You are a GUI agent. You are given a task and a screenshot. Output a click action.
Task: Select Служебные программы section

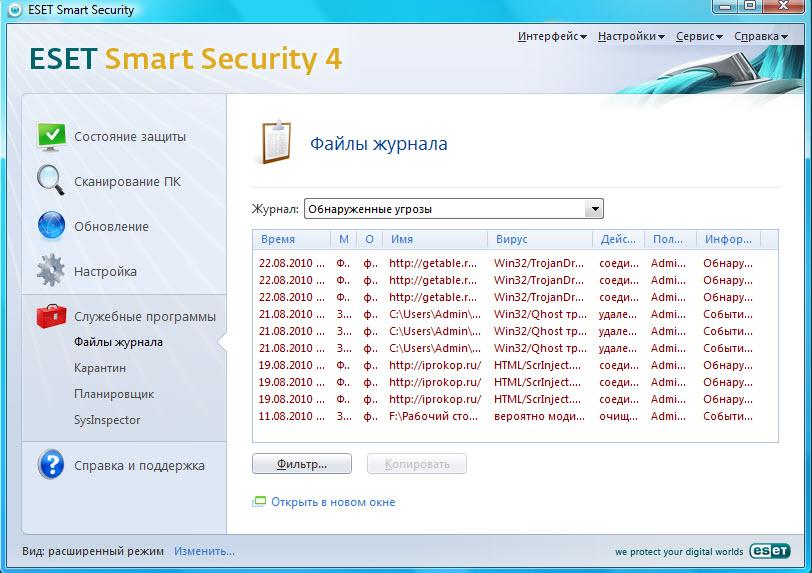click(x=145, y=317)
